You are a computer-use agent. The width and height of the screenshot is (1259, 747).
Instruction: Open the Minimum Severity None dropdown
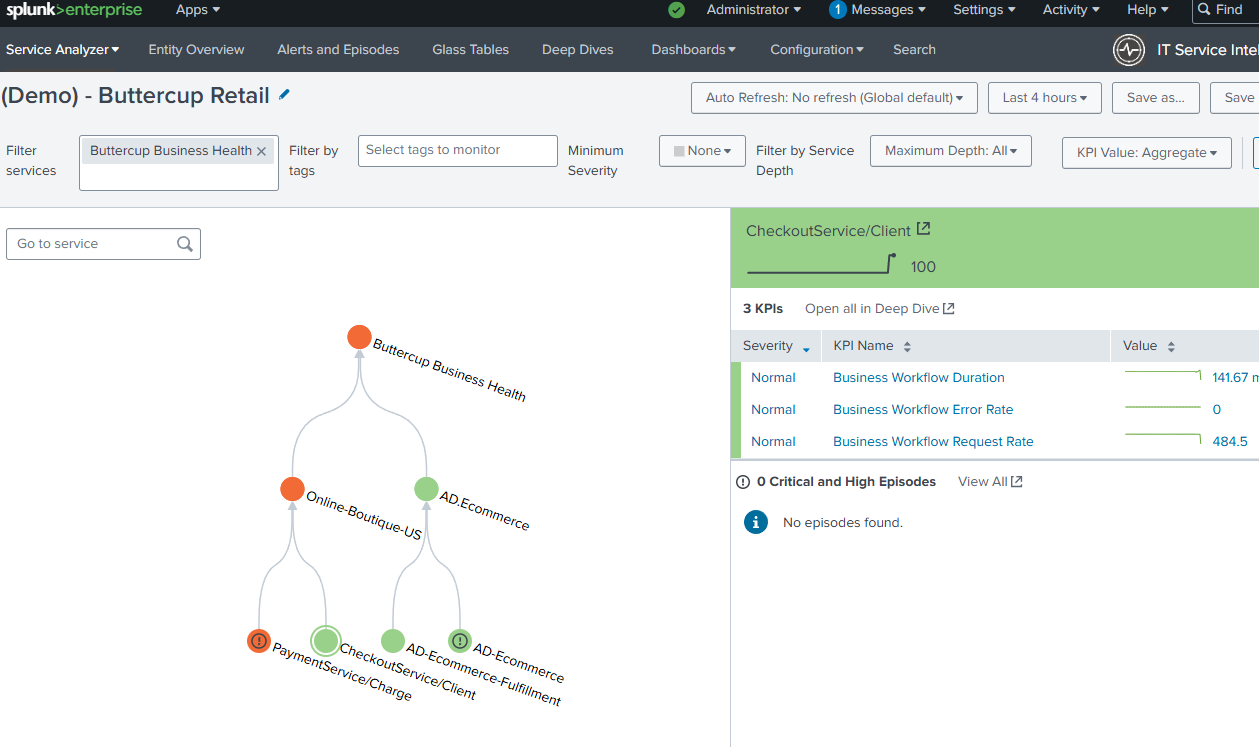[x=702, y=151]
